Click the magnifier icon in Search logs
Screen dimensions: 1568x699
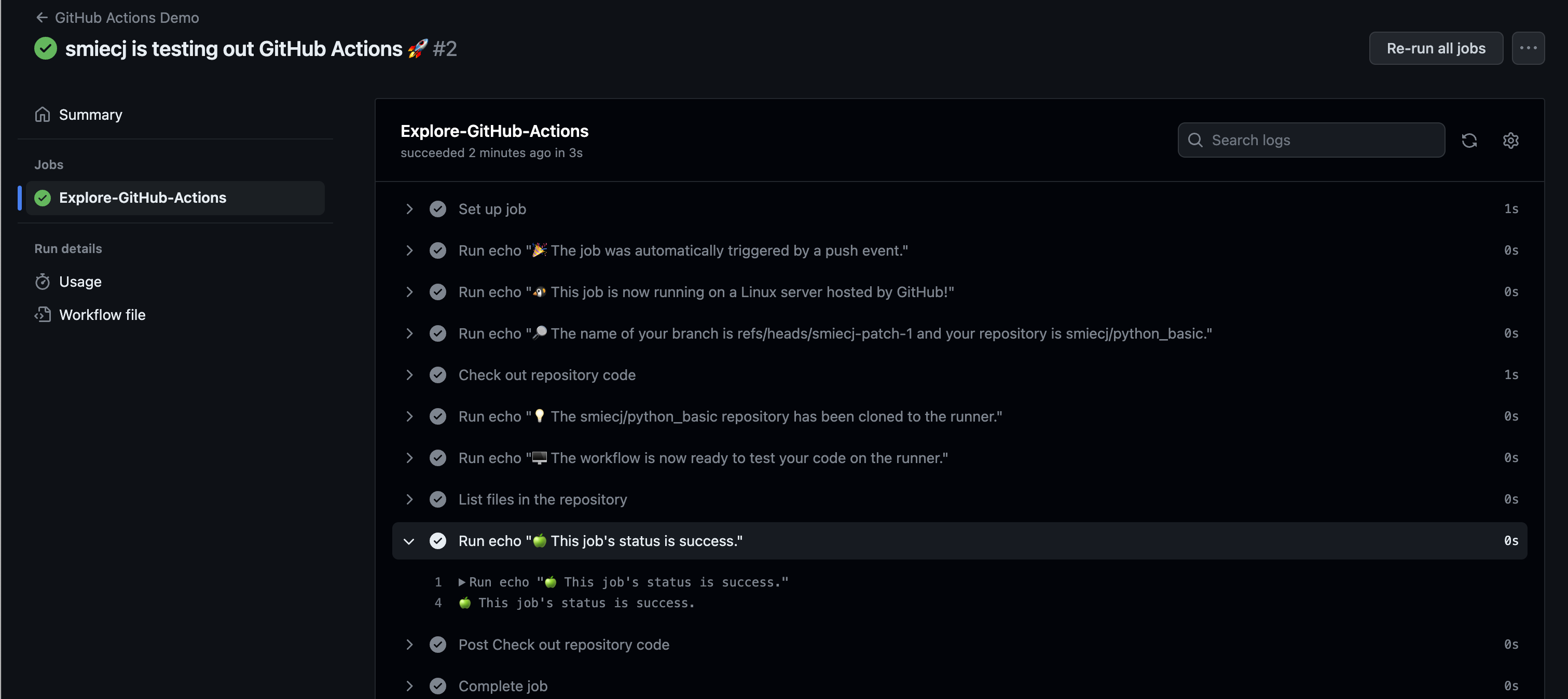coord(1195,141)
